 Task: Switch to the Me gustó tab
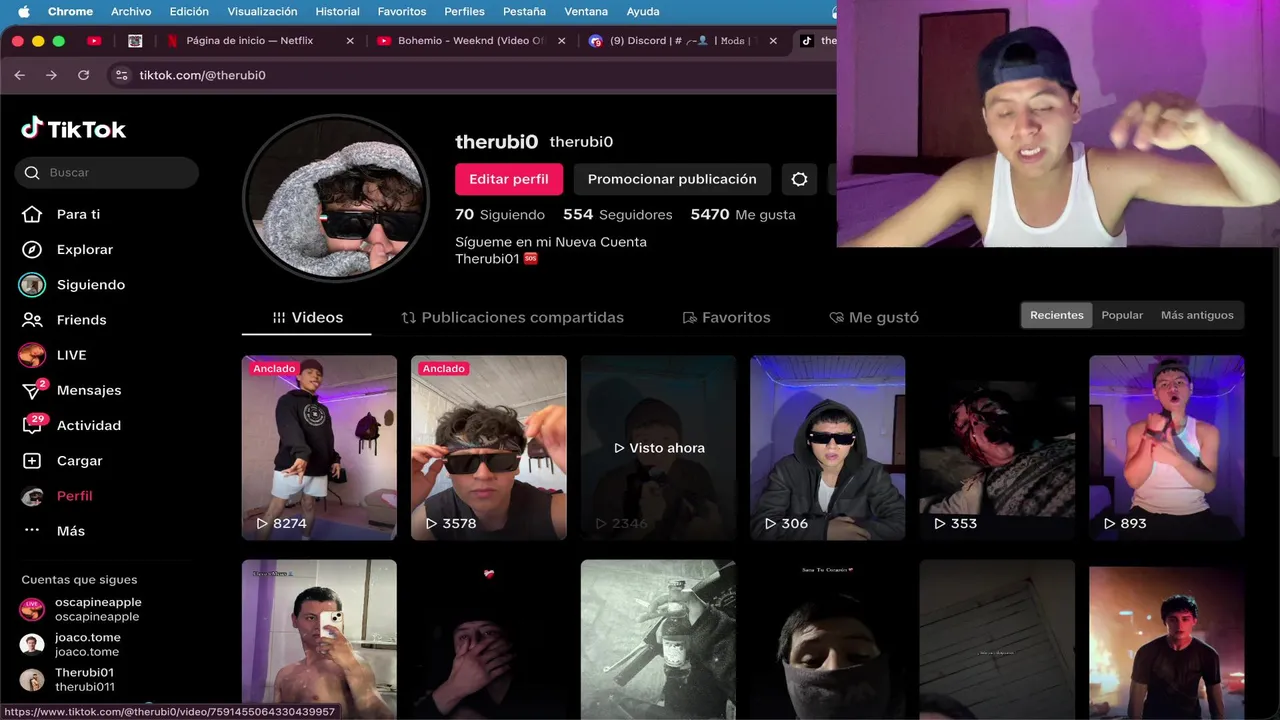874,317
